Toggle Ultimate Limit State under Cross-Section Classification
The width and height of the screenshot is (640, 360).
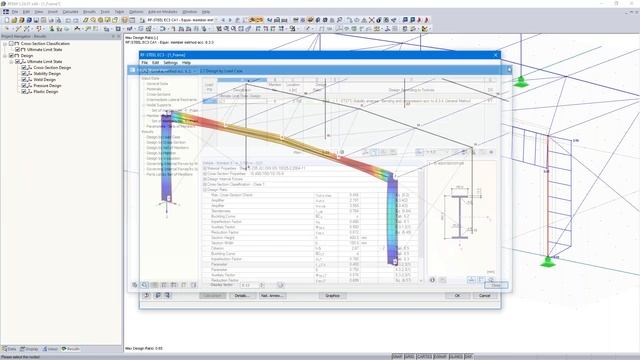pos(18,49)
